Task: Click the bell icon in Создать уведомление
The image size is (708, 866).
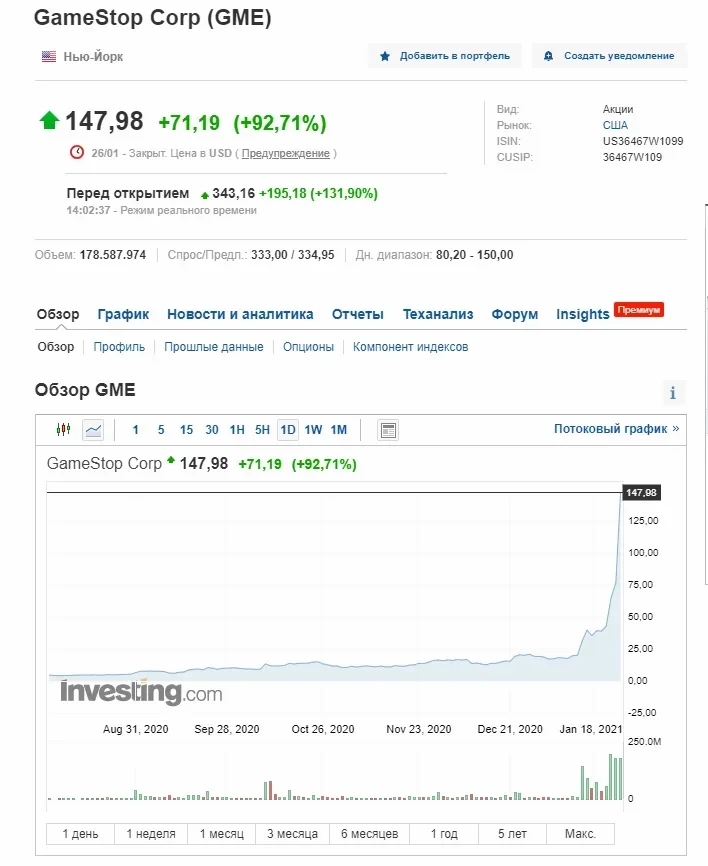Action: [548, 56]
